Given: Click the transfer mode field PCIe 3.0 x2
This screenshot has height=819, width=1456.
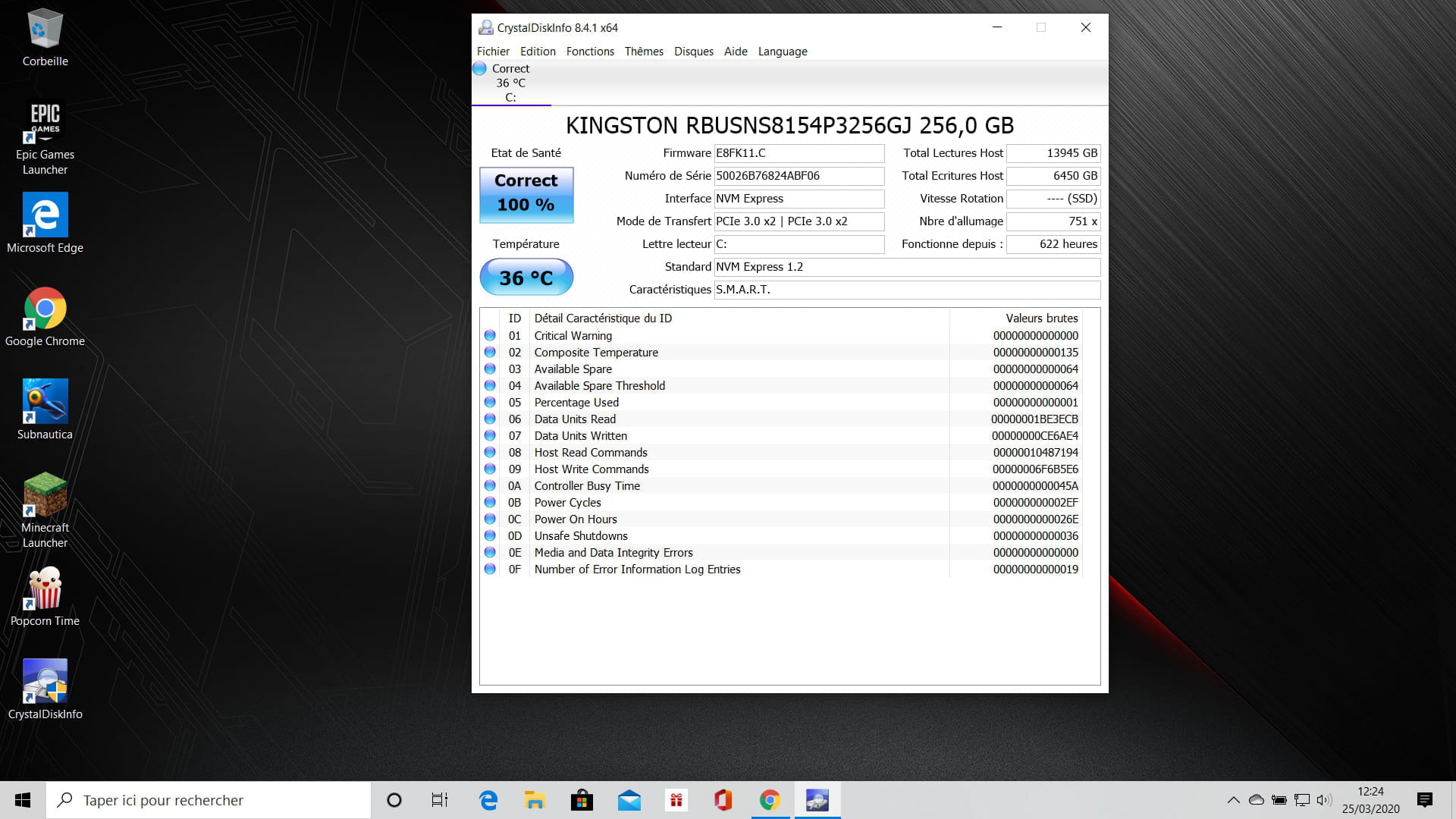Looking at the screenshot, I should 799,221.
